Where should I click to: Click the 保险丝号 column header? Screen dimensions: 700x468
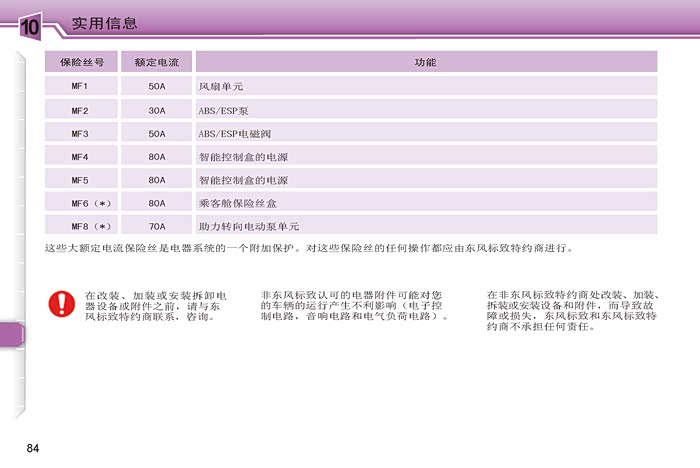coord(81,62)
